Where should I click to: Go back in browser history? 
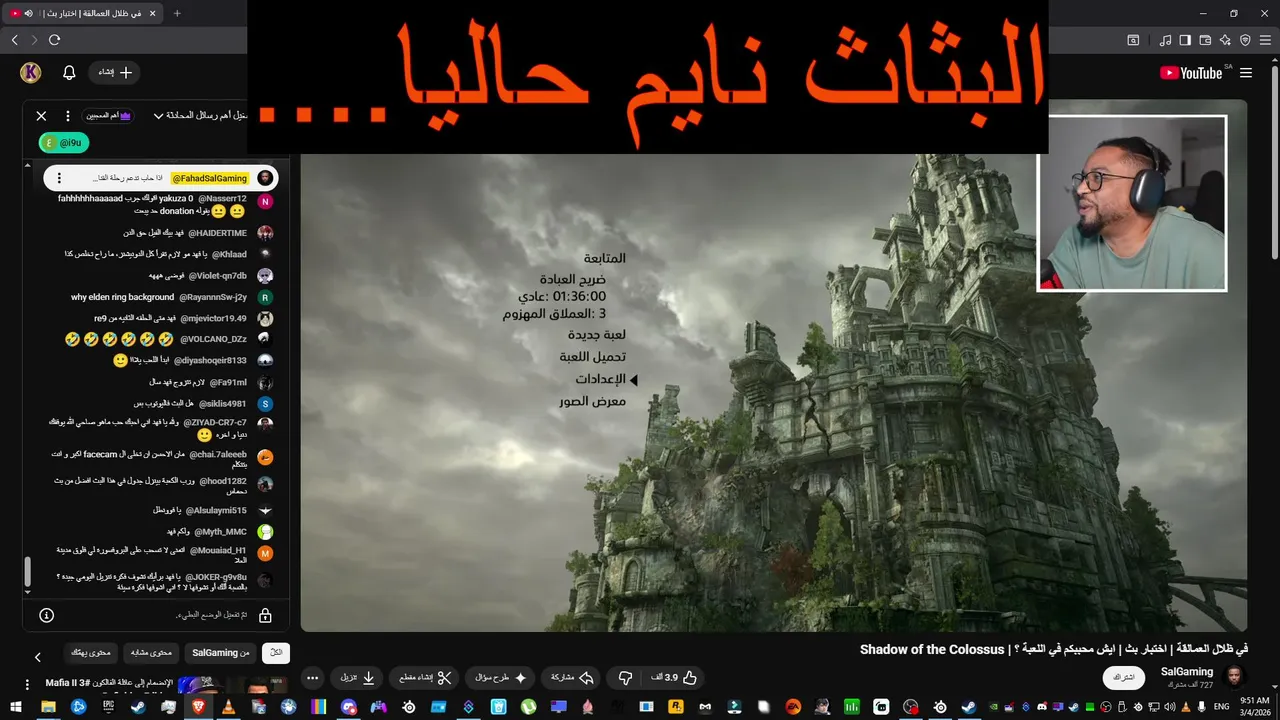14,40
